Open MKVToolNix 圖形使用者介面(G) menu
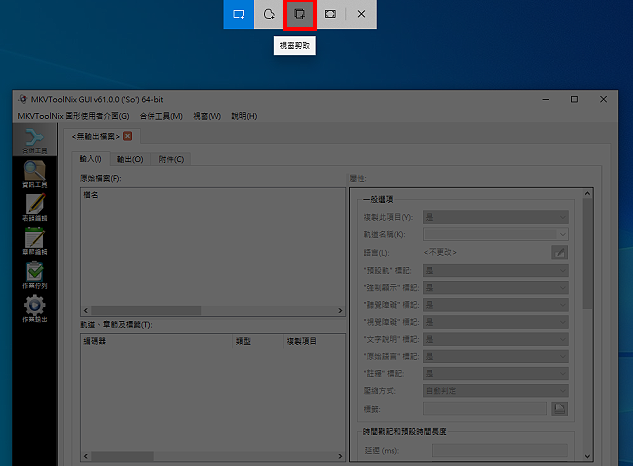The height and width of the screenshot is (466, 633). tap(73, 116)
